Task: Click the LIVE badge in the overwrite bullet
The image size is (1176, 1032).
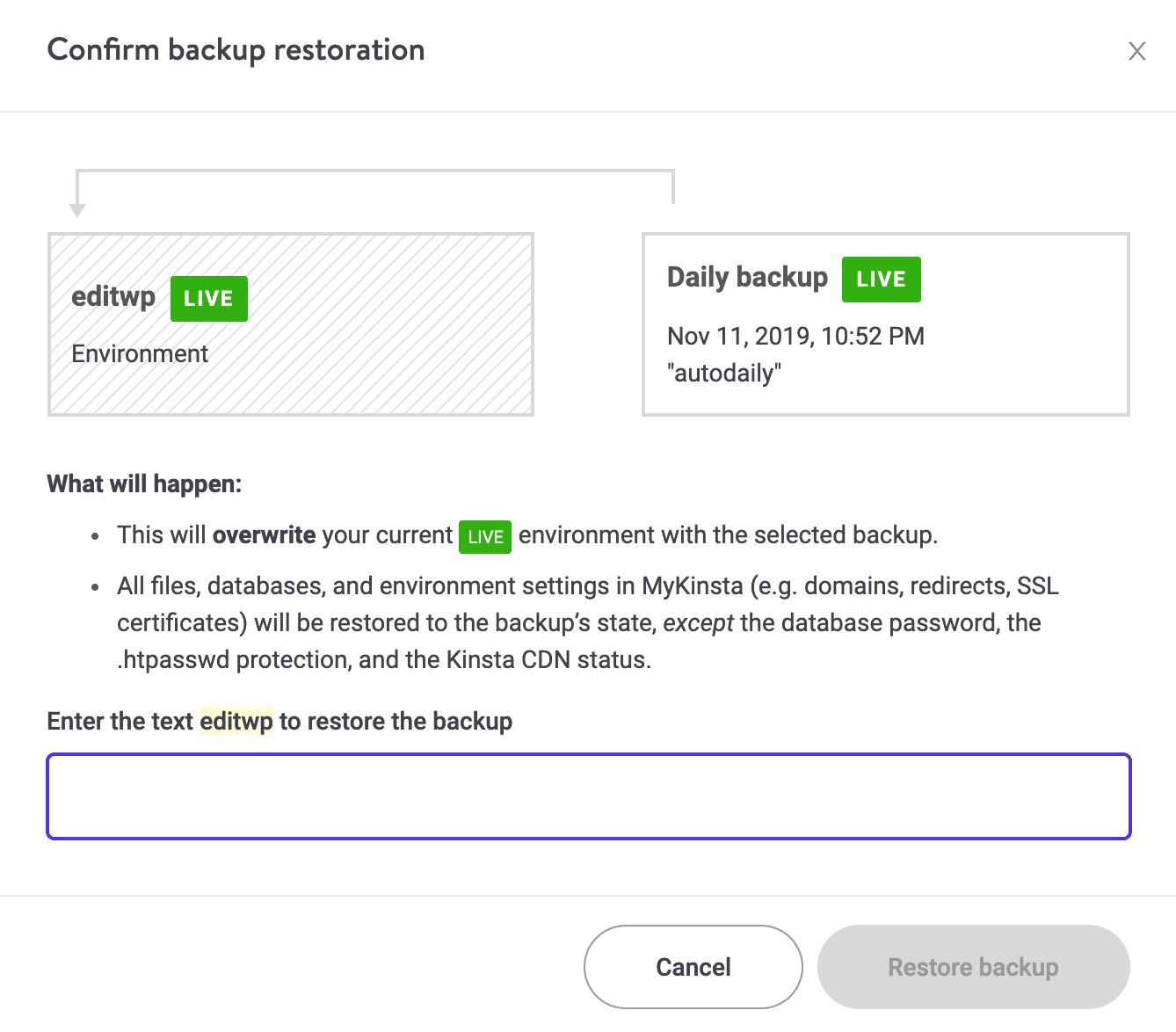Action: click(x=484, y=536)
